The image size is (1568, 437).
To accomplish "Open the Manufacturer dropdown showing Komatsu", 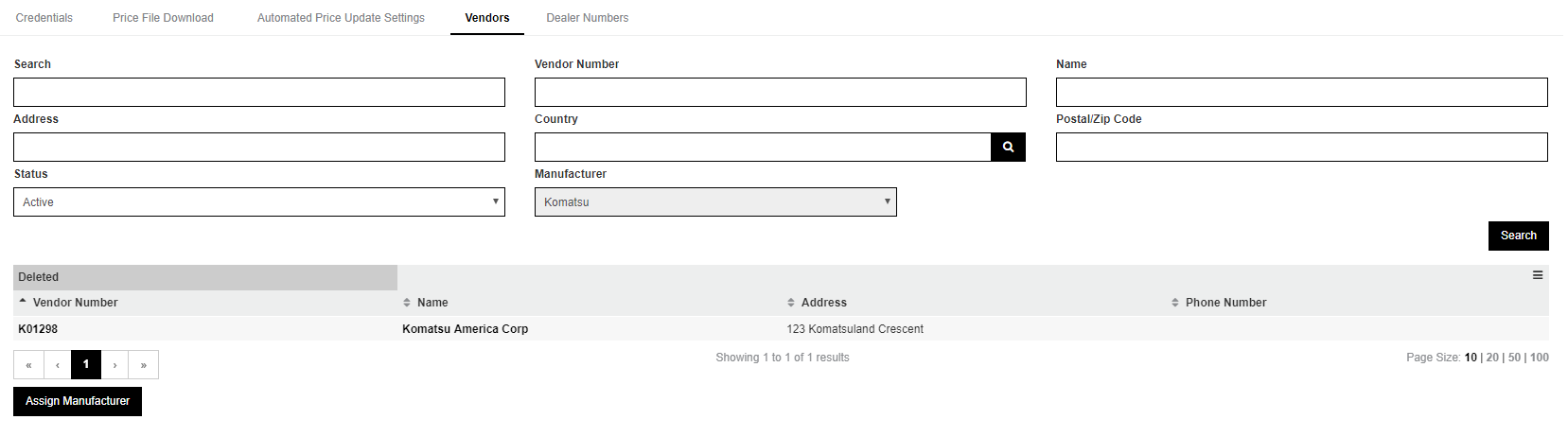I will coord(715,201).
